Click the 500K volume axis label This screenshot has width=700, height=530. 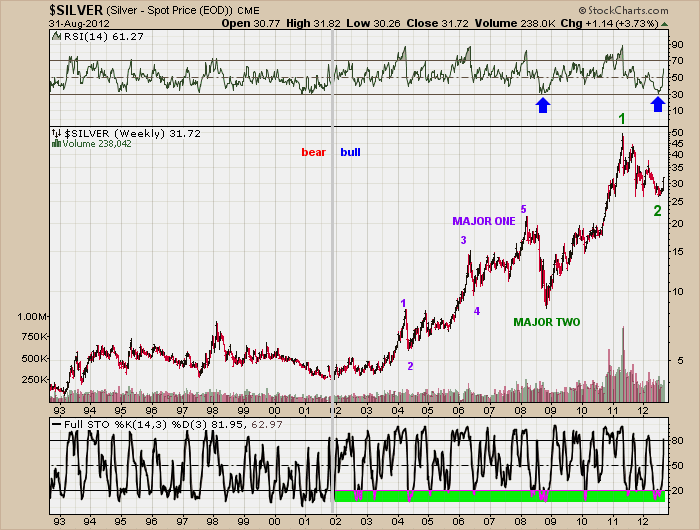click(x=34, y=359)
